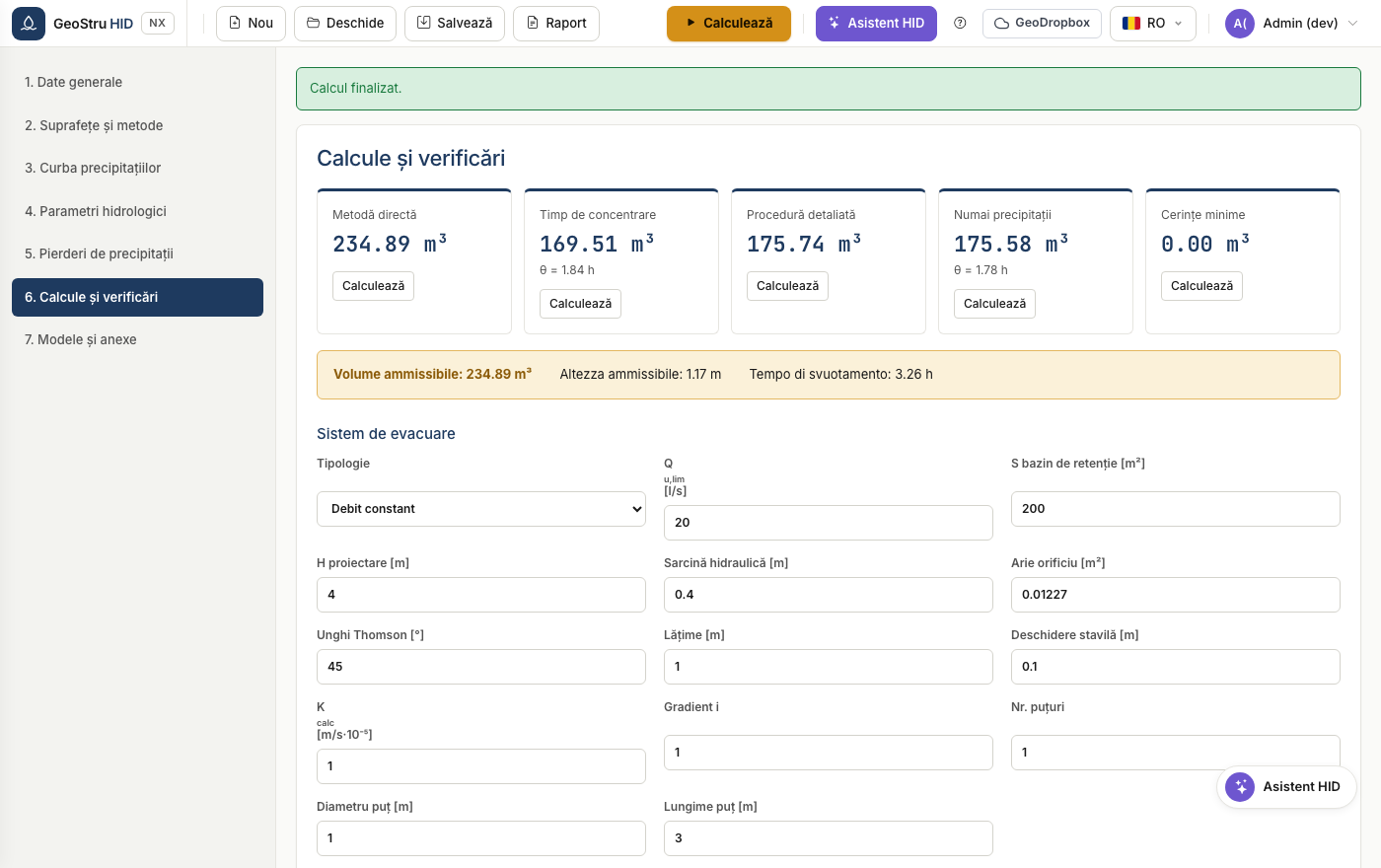Click Calculează in Procedură detaliată card
The height and width of the screenshot is (868, 1381).
(x=787, y=286)
